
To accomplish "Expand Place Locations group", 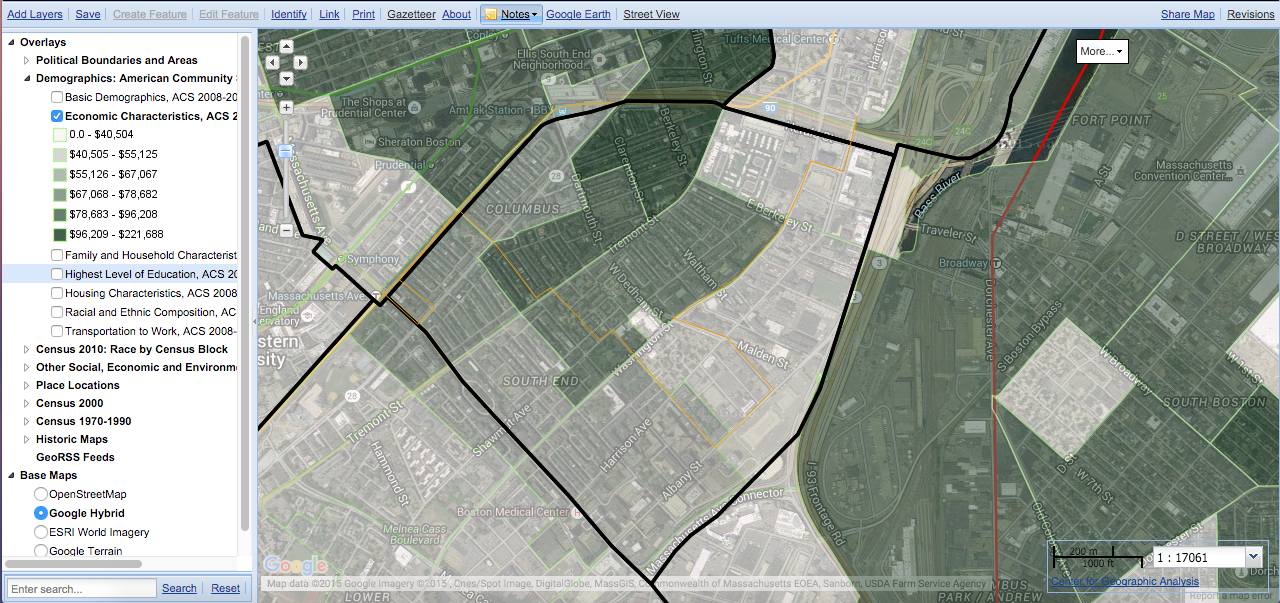I will pyautogui.click(x=27, y=385).
